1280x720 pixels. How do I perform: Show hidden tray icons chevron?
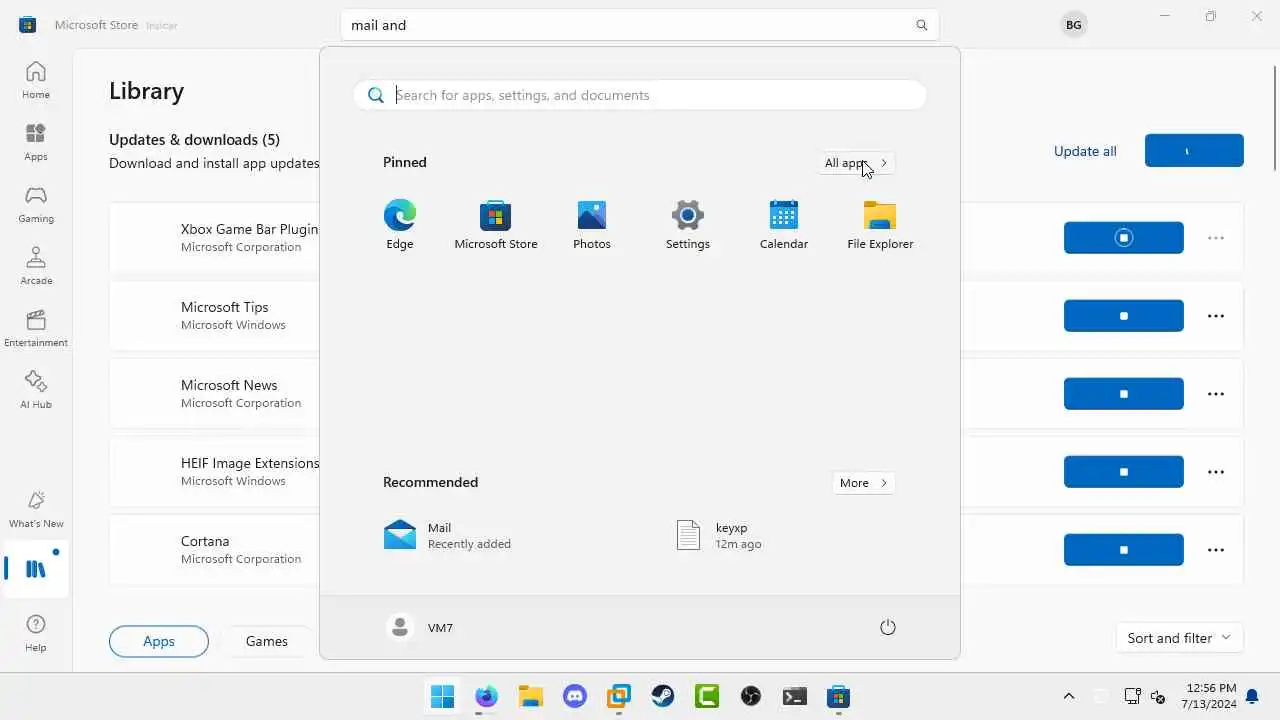coord(1069,696)
